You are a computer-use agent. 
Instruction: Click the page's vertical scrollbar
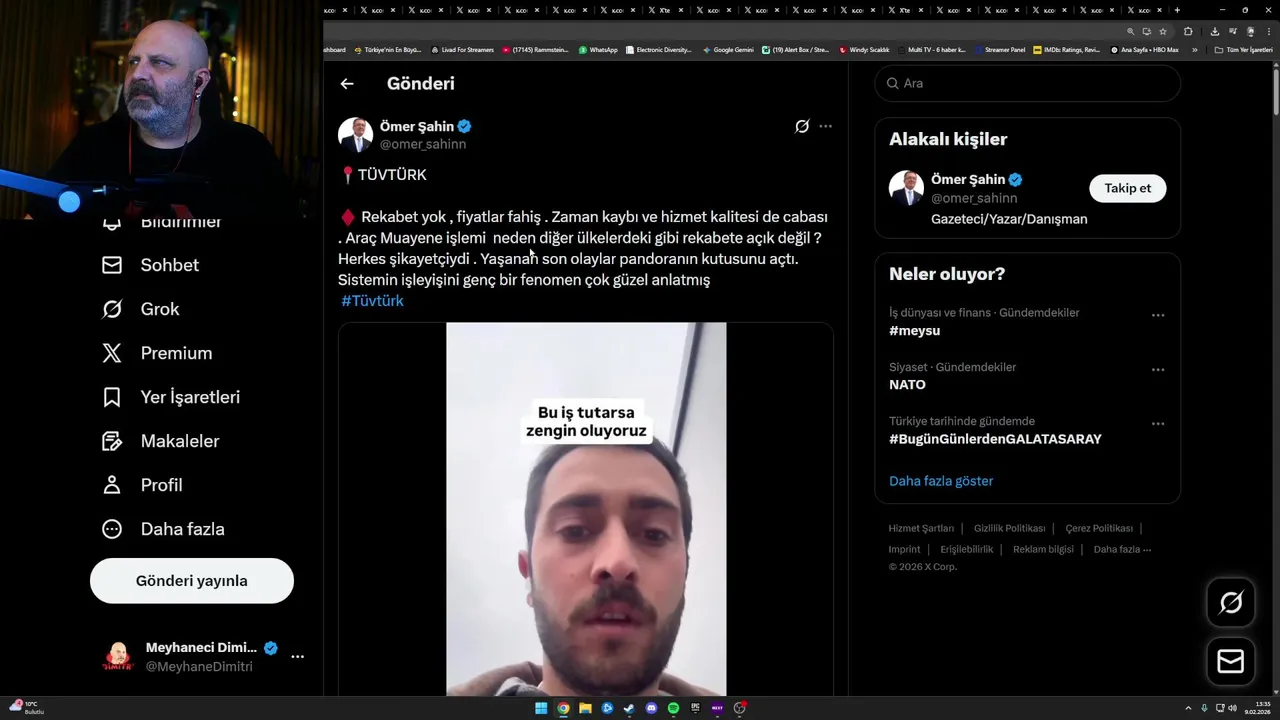pyautogui.click(x=1275, y=92)
